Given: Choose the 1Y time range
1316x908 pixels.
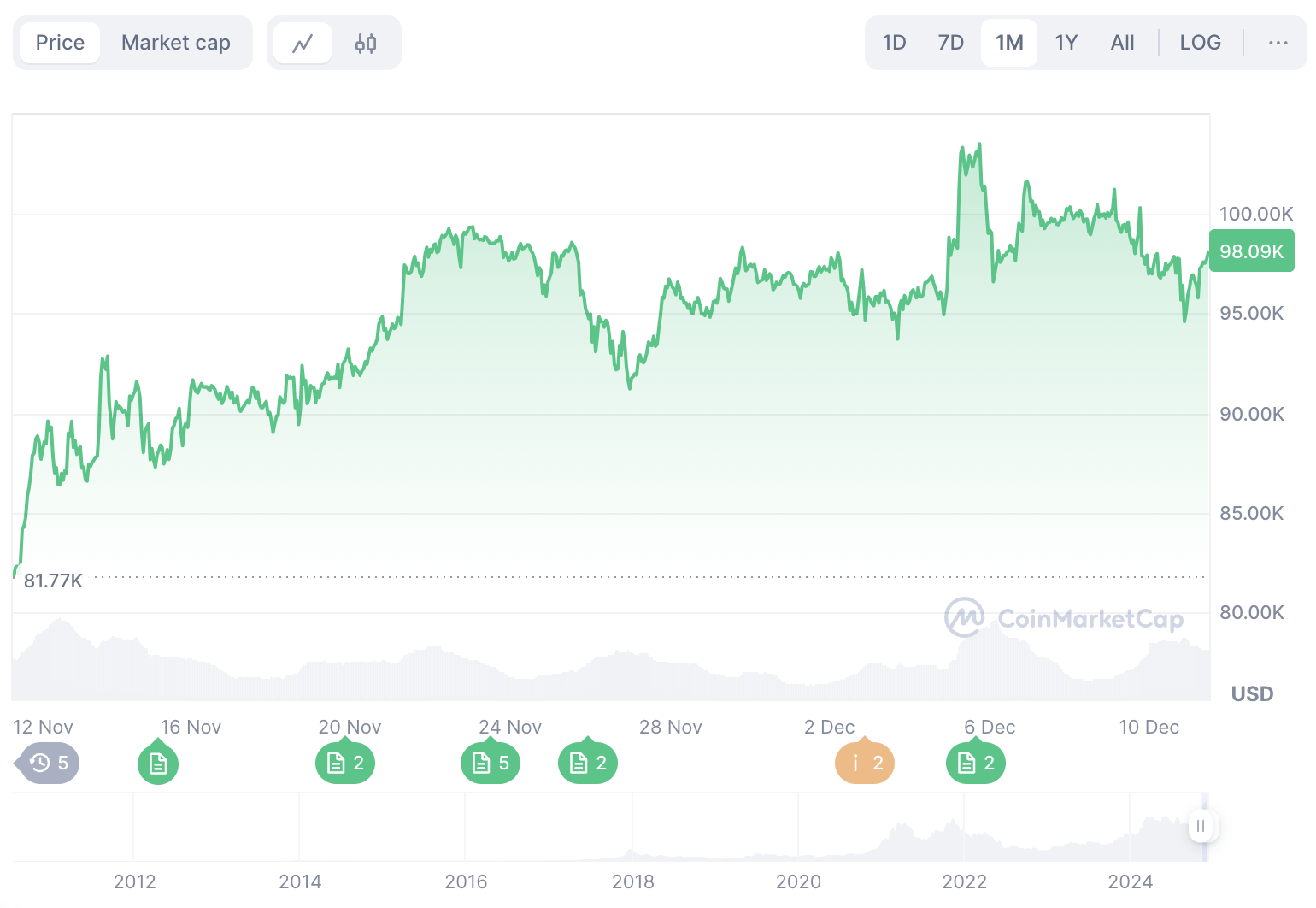Looking at the screenshot, I should (1066, 43).
